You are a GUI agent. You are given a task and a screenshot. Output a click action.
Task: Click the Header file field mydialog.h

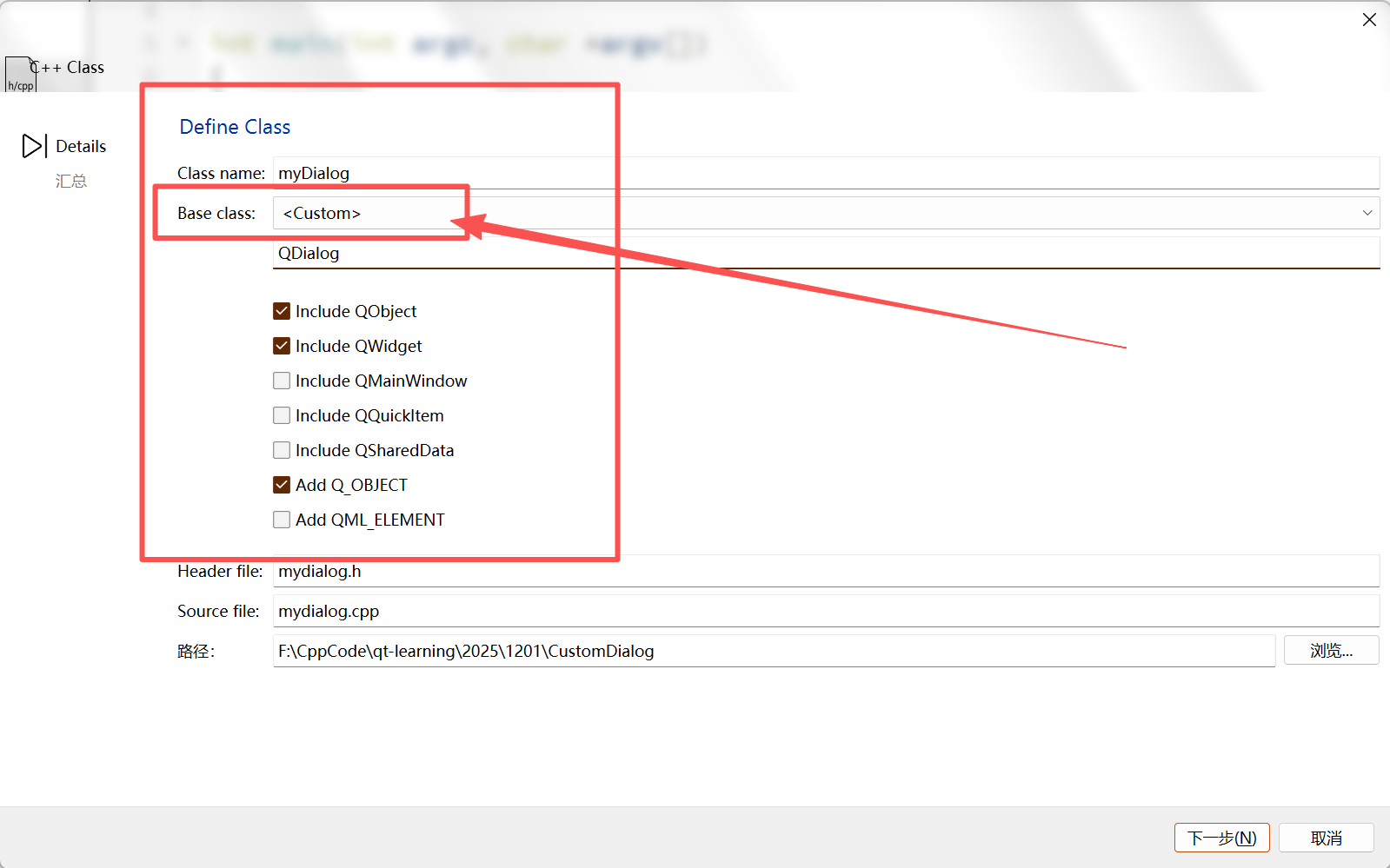click(826, 571)
